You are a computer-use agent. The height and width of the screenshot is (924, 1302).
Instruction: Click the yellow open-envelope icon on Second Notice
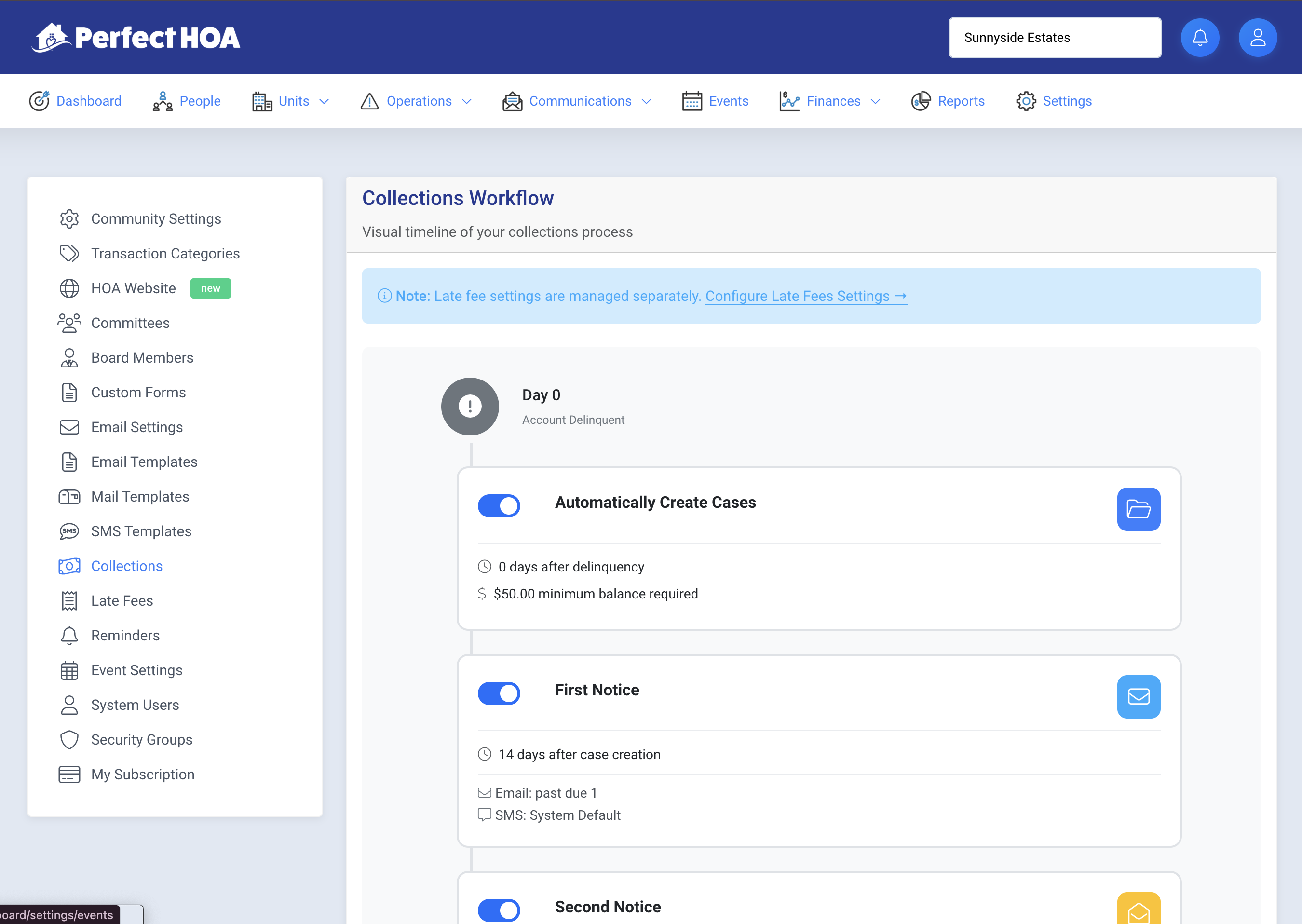[x=1138, y=910]
